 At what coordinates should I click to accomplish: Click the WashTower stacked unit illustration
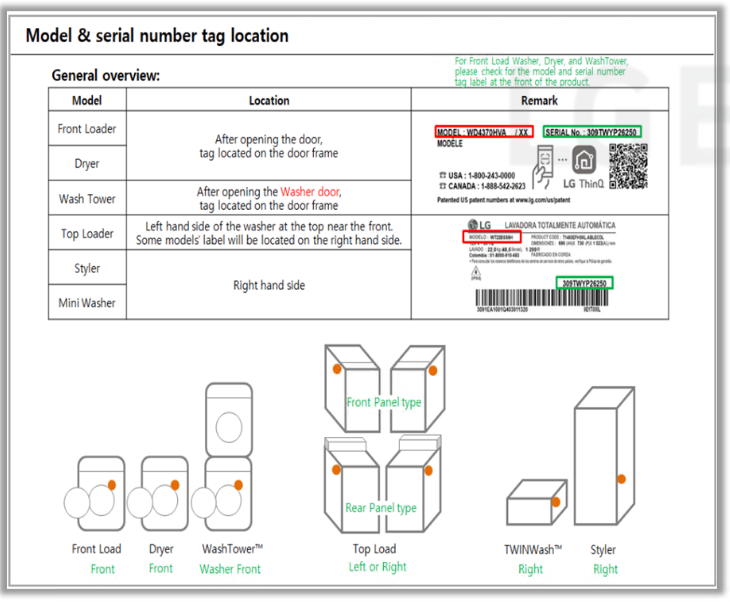[x=224, y=457]
